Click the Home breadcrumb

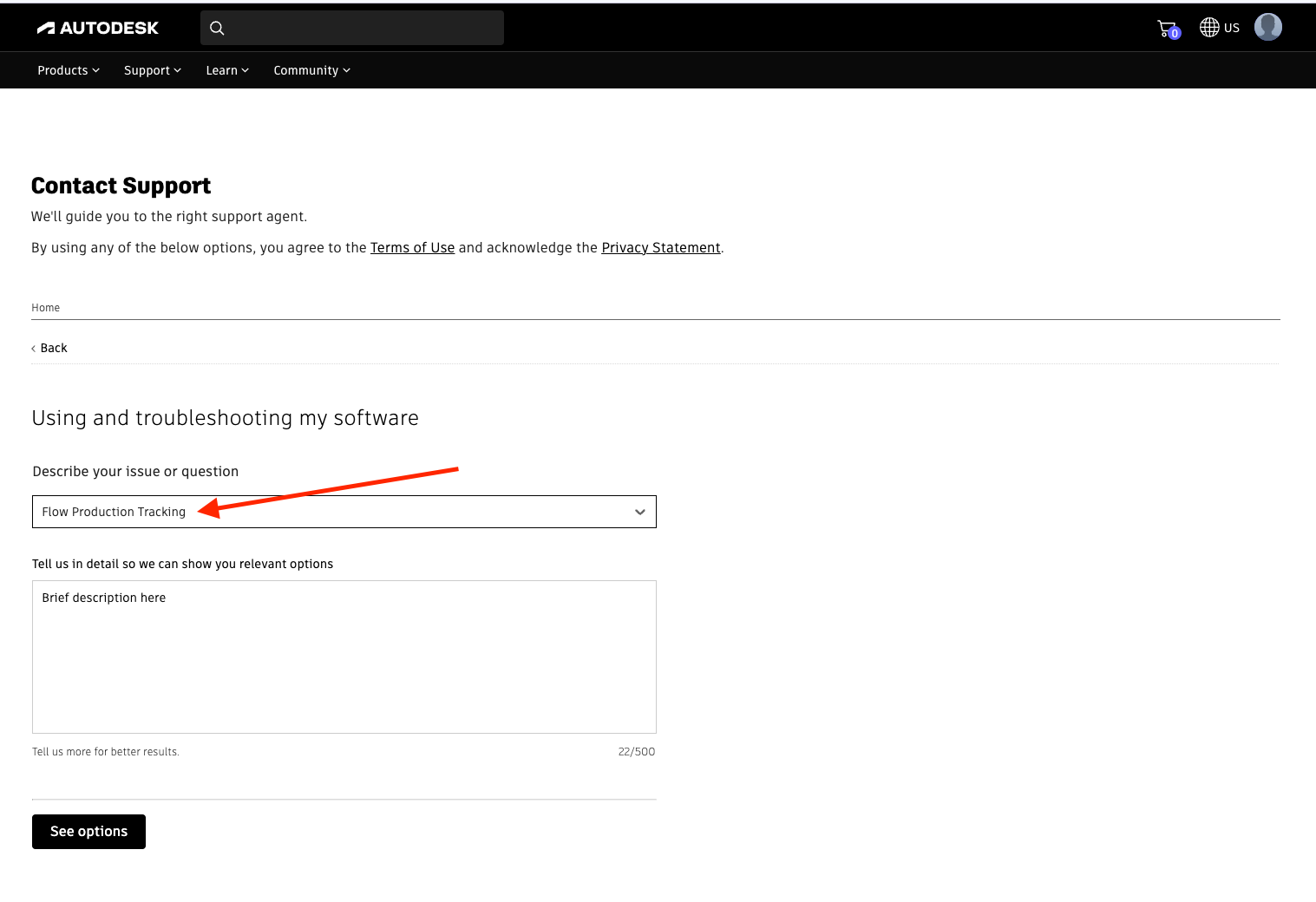click(45, 307)
